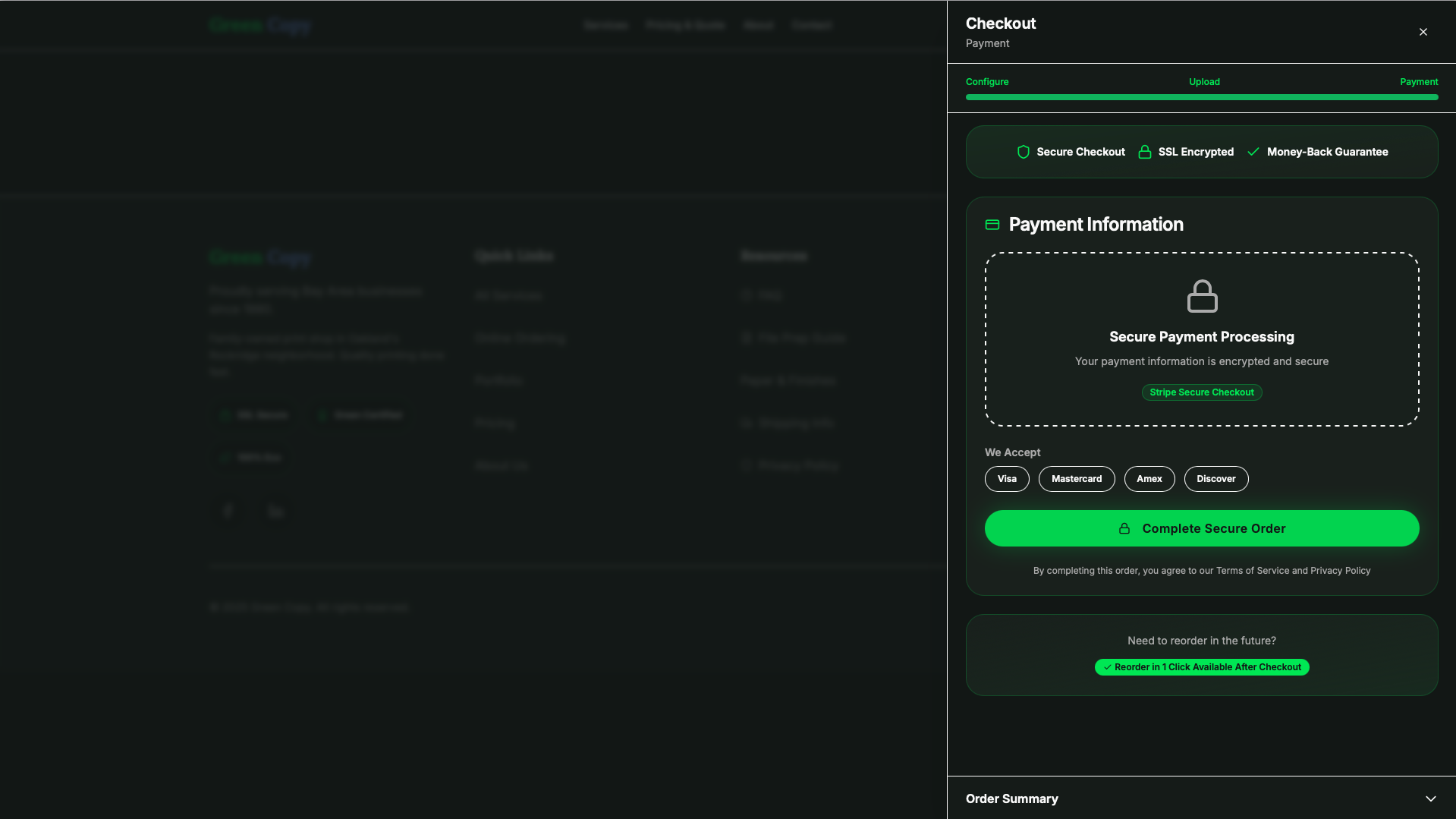Close the Checkout panel with the X icon
This screenshot has height=819, width=1456.
point(1423,32)
